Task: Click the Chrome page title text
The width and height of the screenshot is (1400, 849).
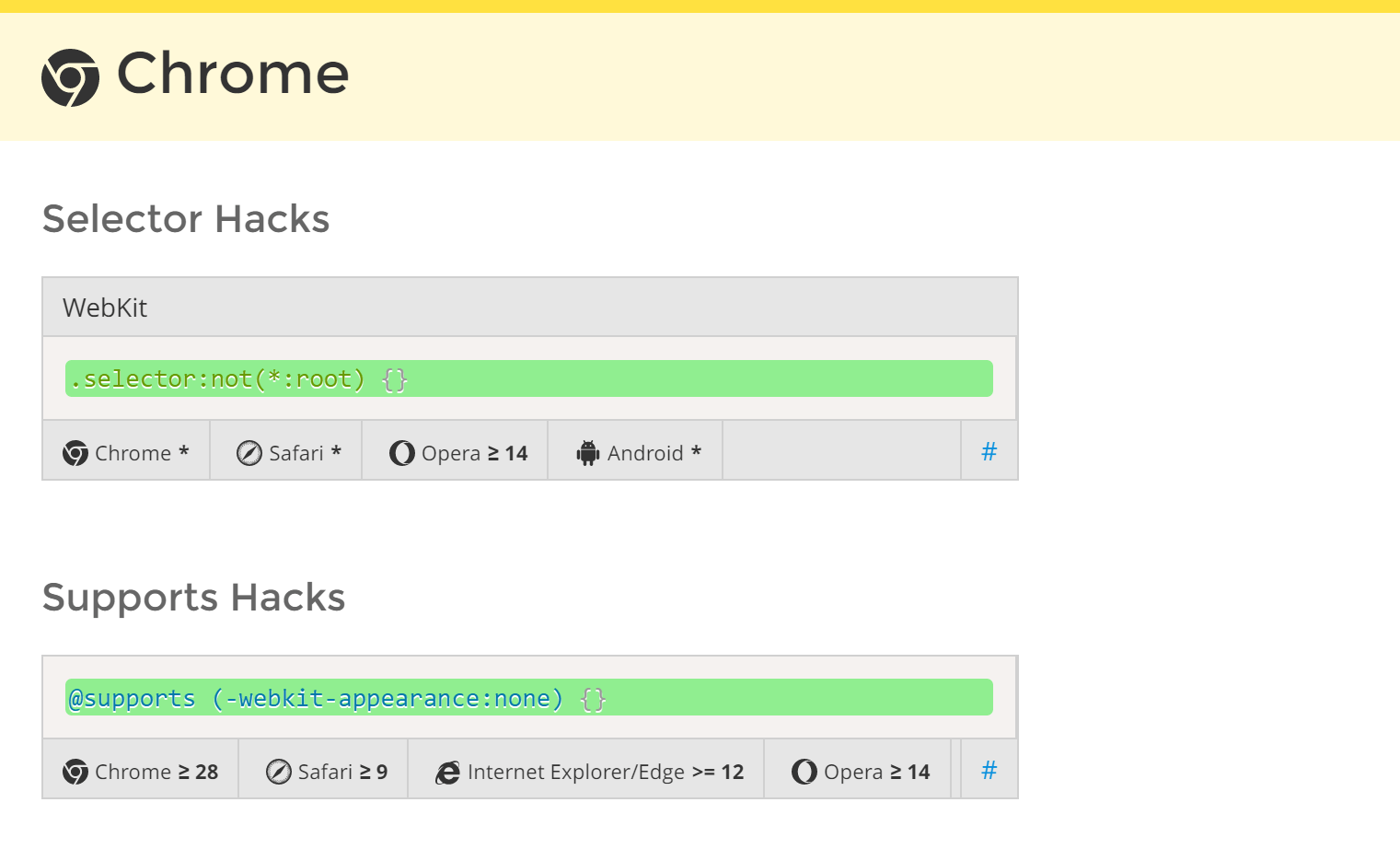Action: coord(233,74)
